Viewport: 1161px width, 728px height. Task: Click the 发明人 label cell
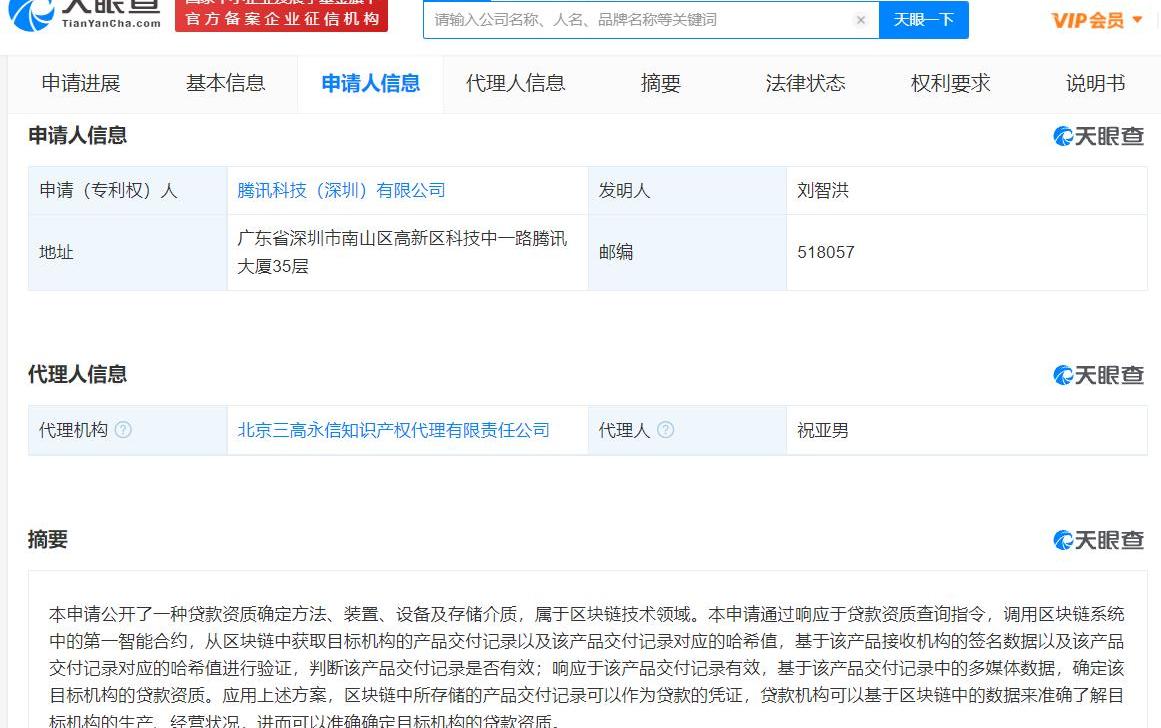coord(687,190)
